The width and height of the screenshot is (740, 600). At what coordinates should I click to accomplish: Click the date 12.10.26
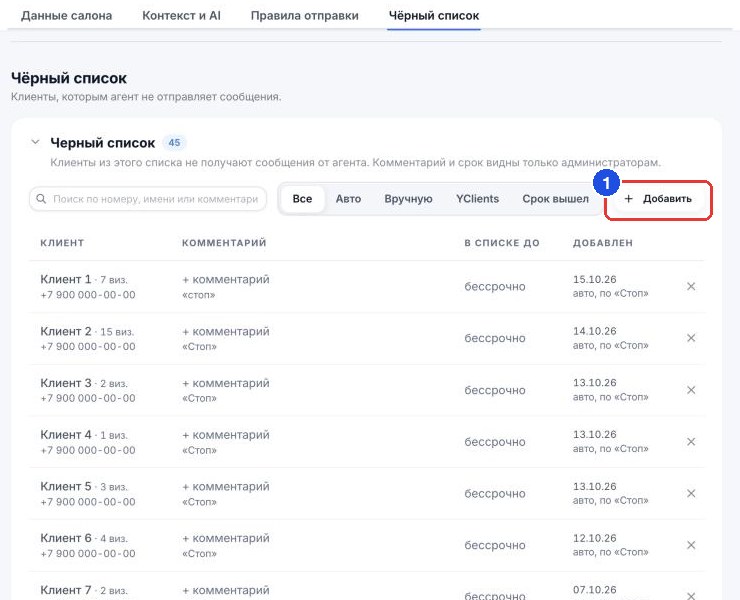point(595,538)
